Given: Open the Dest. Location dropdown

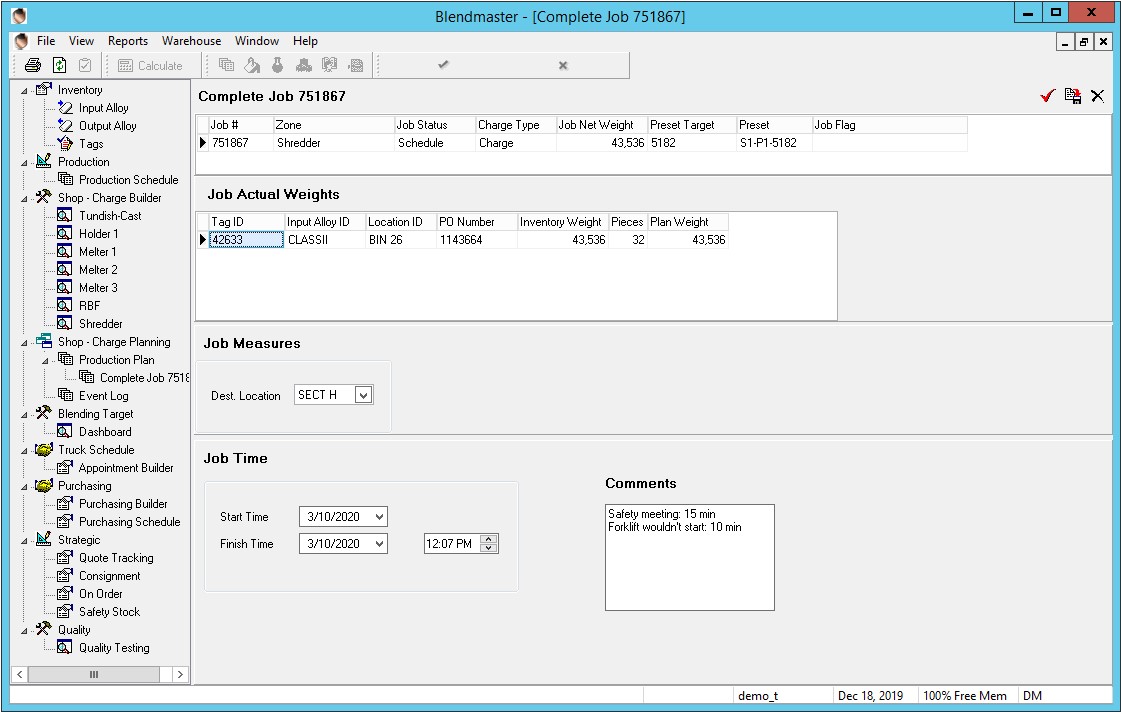Looking at the screenshot, I should click(363, 395).
